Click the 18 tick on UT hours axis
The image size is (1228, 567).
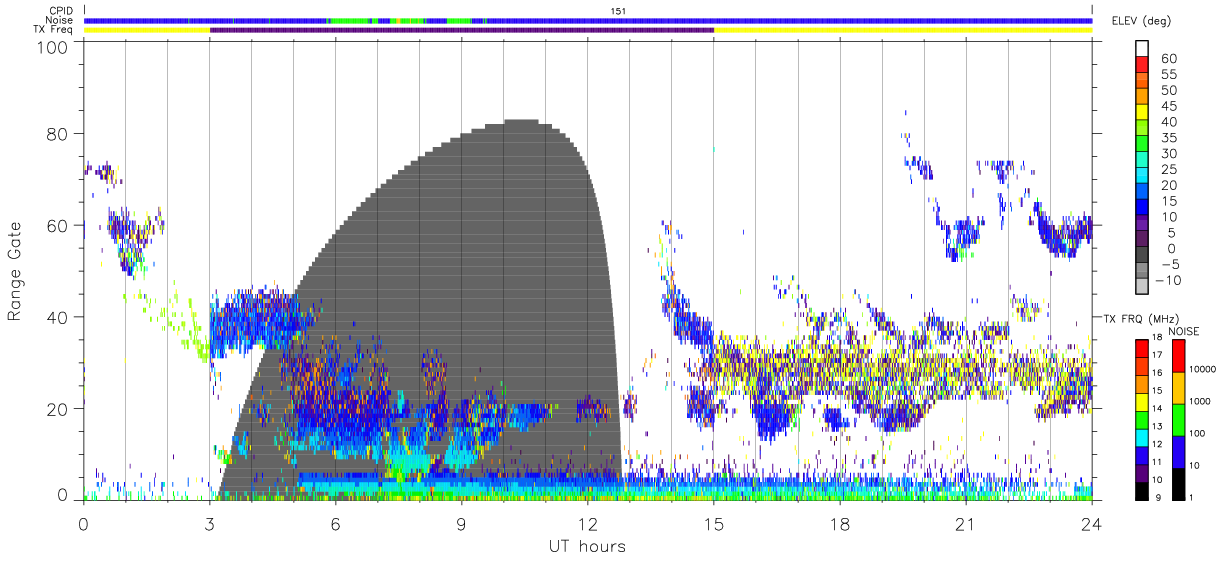coord(839,524)
